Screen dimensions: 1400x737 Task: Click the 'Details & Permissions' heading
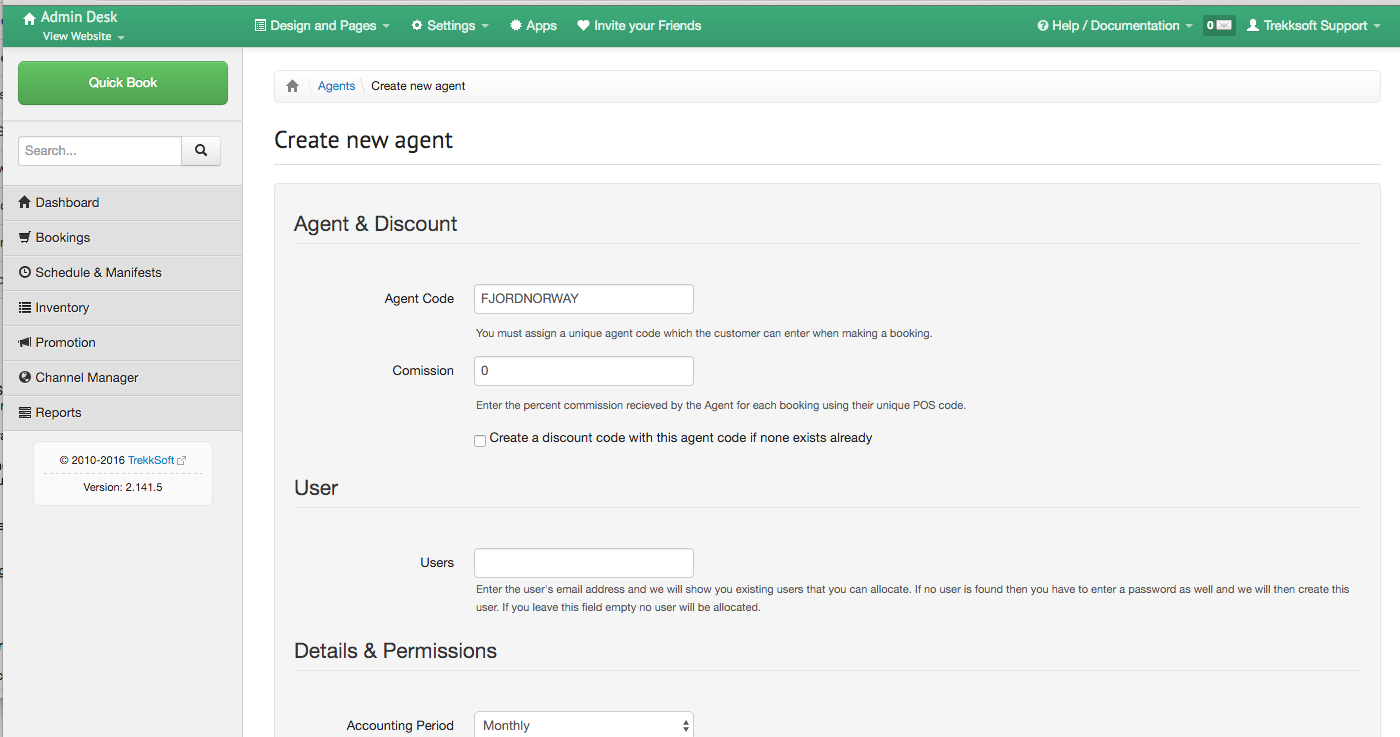395,650
